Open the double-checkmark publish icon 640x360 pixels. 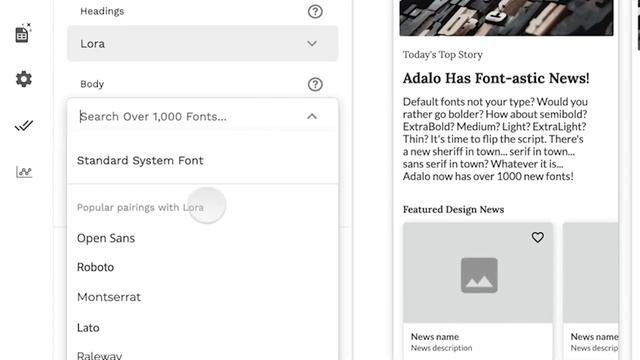[24, 126]
